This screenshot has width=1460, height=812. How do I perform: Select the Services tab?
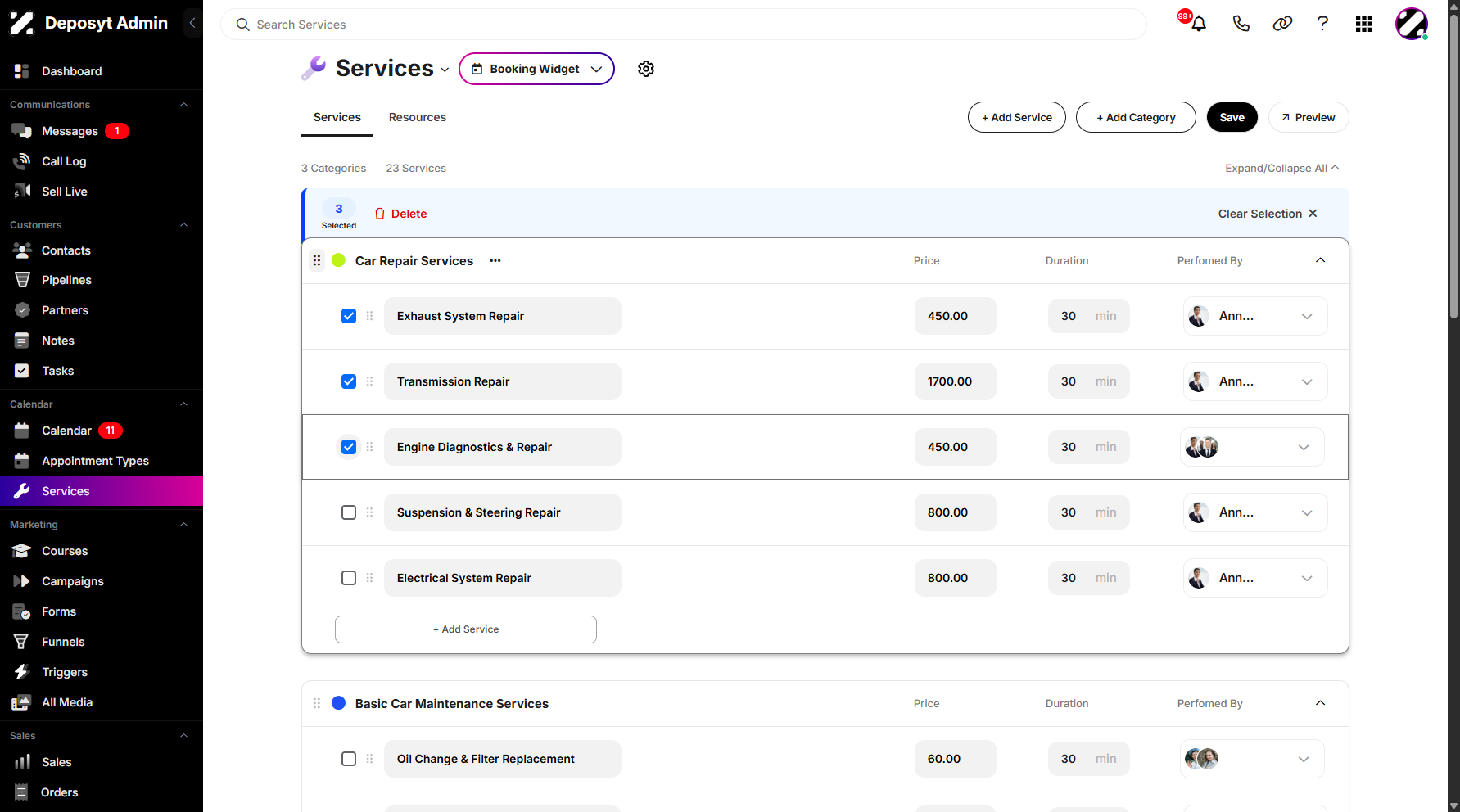point(337,117)
